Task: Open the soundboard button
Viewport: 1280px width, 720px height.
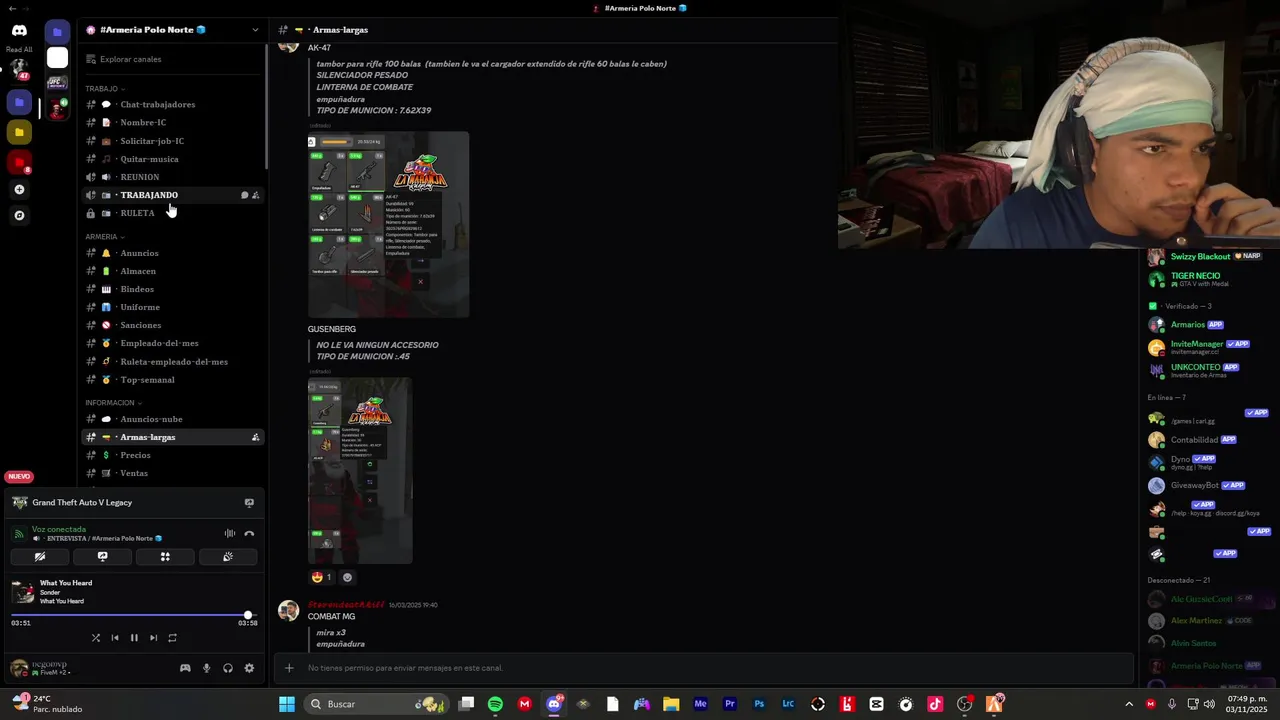Action: click(228, 557)
